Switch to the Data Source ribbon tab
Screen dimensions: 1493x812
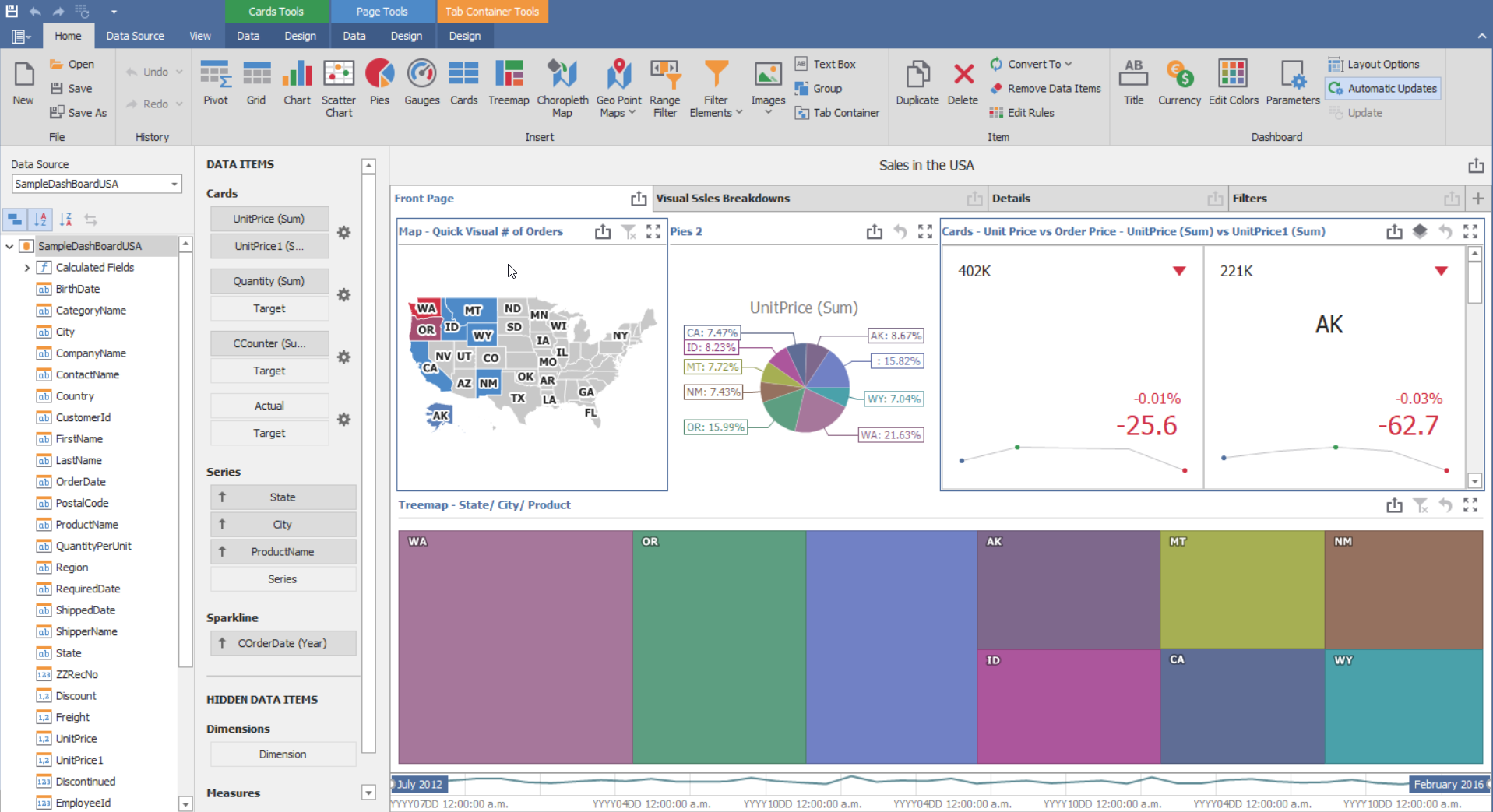[x=135, y=36]
